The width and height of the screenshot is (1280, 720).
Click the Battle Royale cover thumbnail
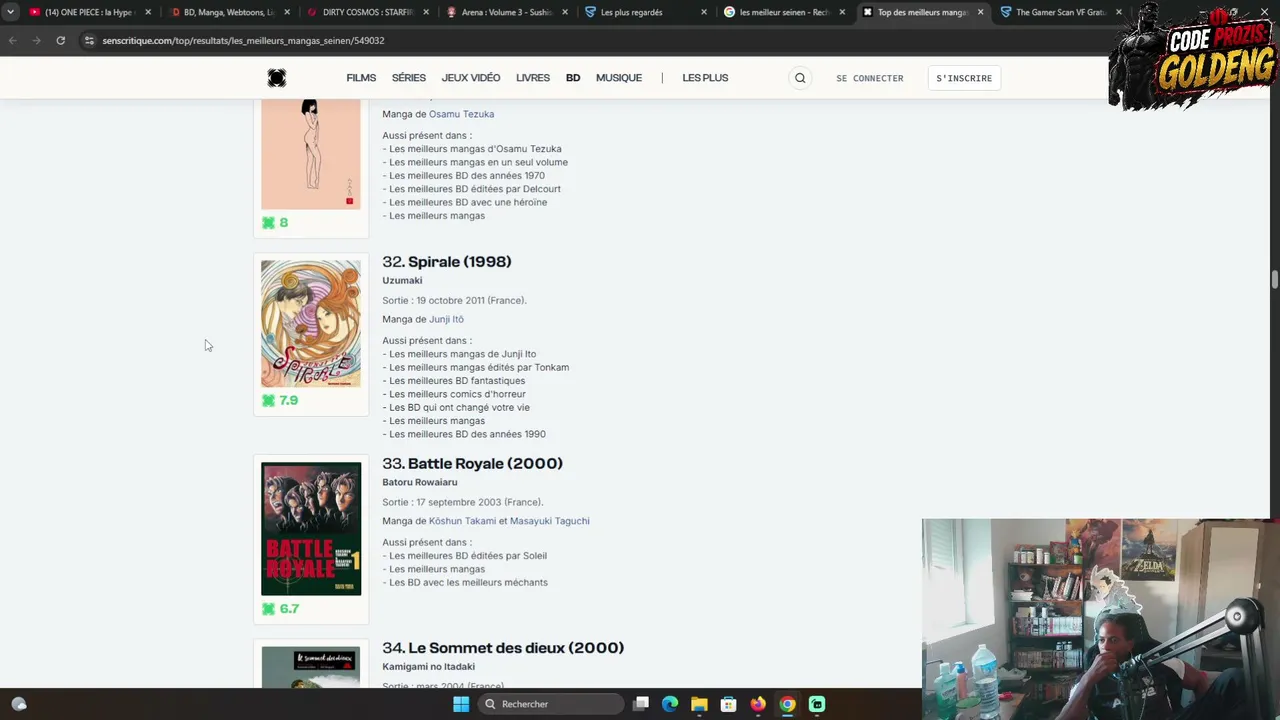[x=311, y=529]
